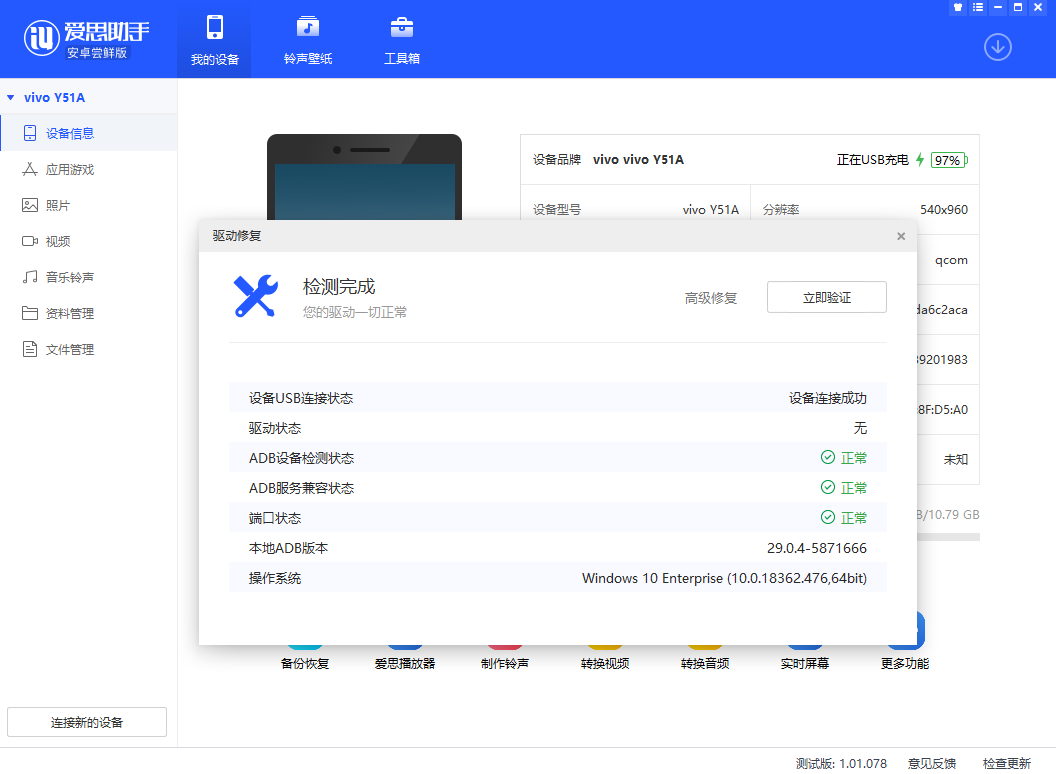Open the 工具箱 (Toolbox) briefcase icon
Screen dimensions: 1056x774
pos(401,38)
